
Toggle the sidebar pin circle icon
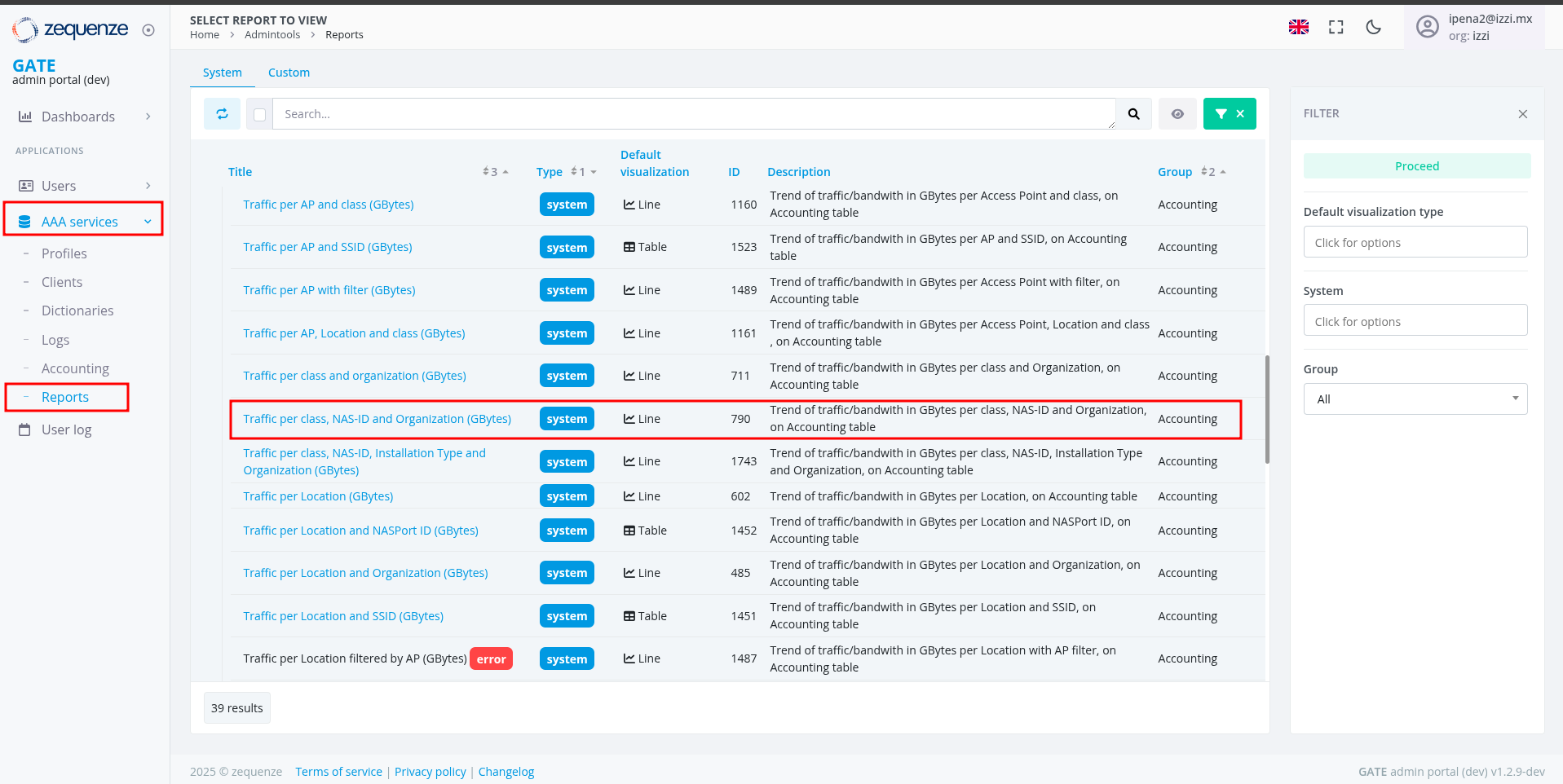click(x=148, y=30)
